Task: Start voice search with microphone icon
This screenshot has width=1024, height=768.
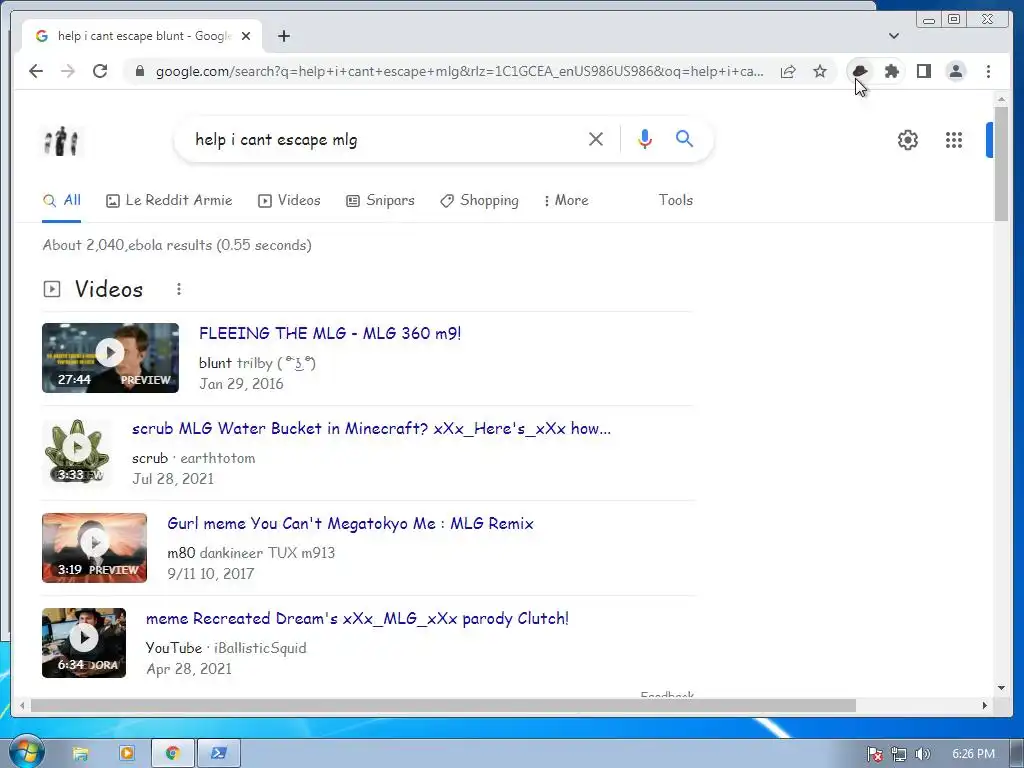Action: (645, 139)
